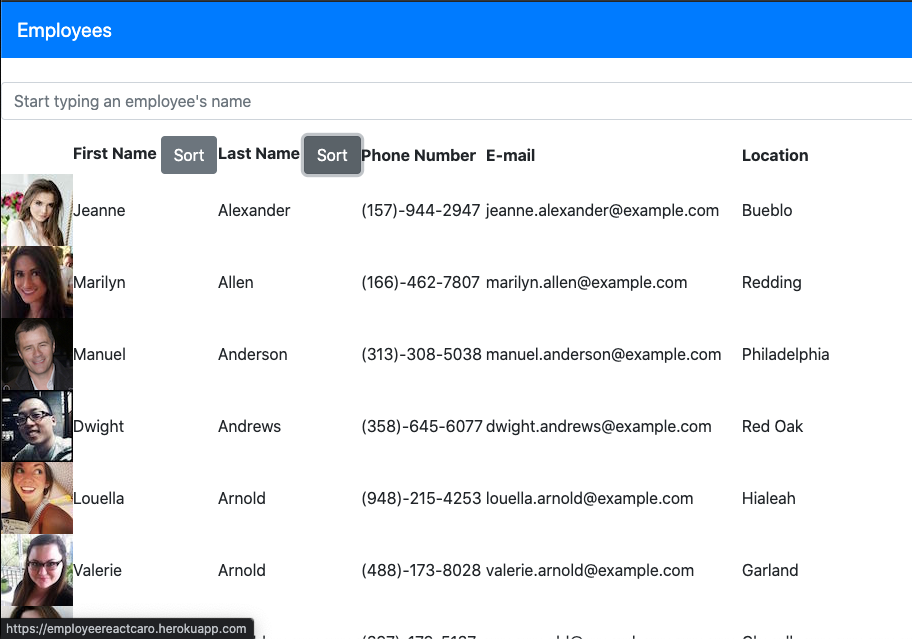Screen dimensions: 912x639
Task: Click email dwight.andrews@example.com
Action: click(598, 427)
